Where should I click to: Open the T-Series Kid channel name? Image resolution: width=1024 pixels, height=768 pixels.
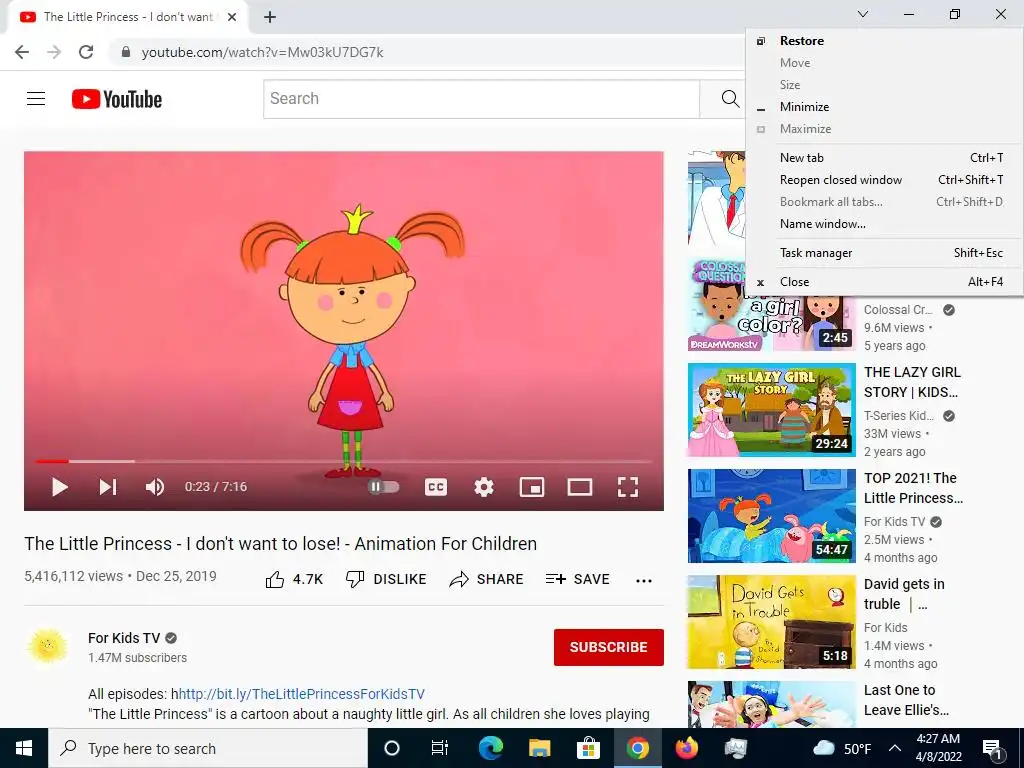899,415
